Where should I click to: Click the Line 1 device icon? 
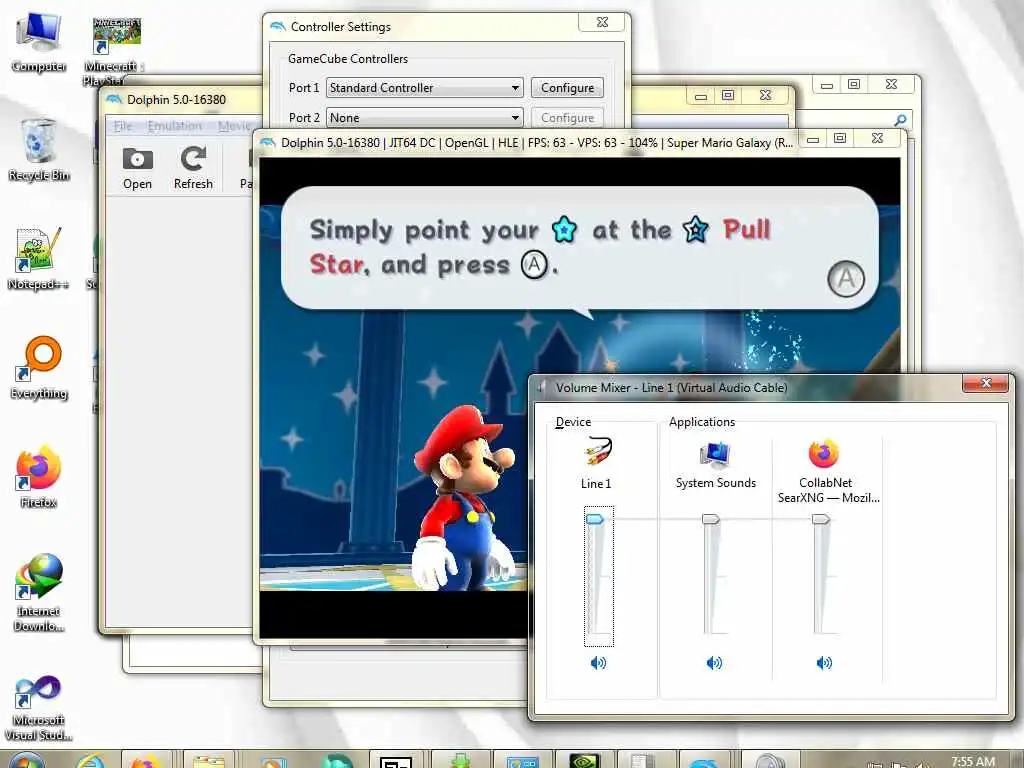pyautogui.click(x=597, y=451)
